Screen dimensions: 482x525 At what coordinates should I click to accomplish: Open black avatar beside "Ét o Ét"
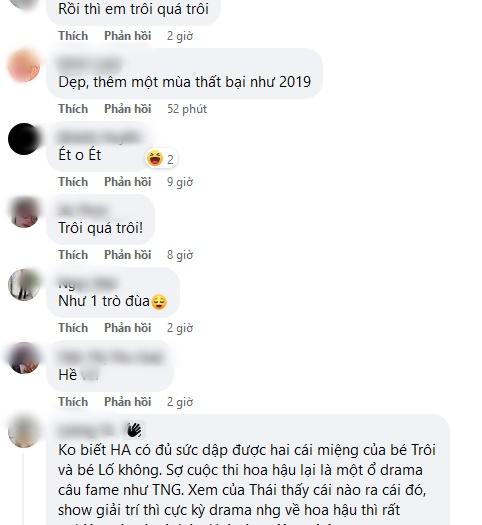tap(24, 139)
